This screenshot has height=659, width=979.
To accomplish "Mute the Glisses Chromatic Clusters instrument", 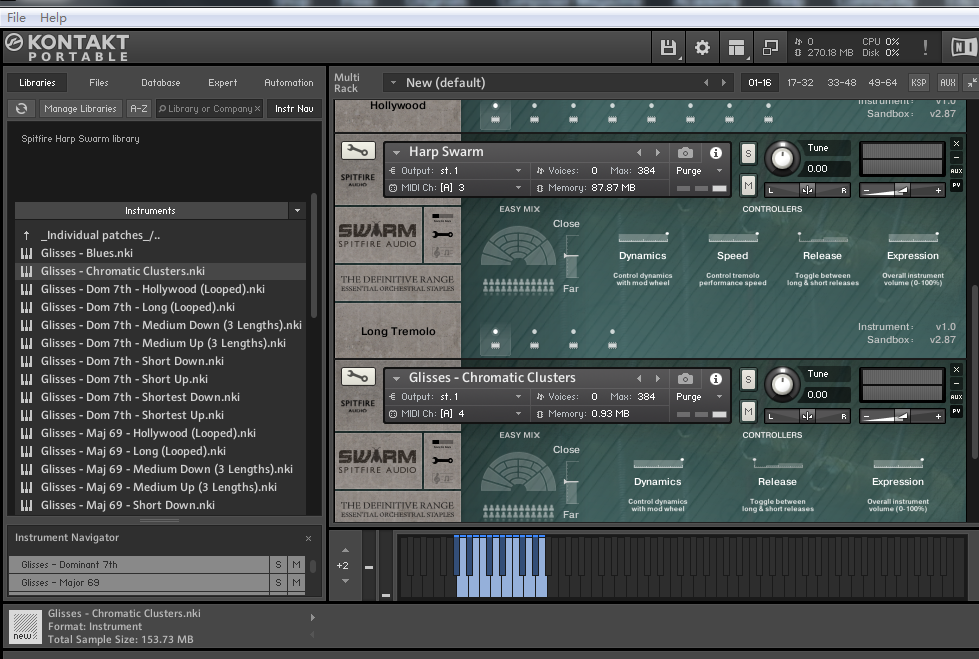I will coord(748,412).
